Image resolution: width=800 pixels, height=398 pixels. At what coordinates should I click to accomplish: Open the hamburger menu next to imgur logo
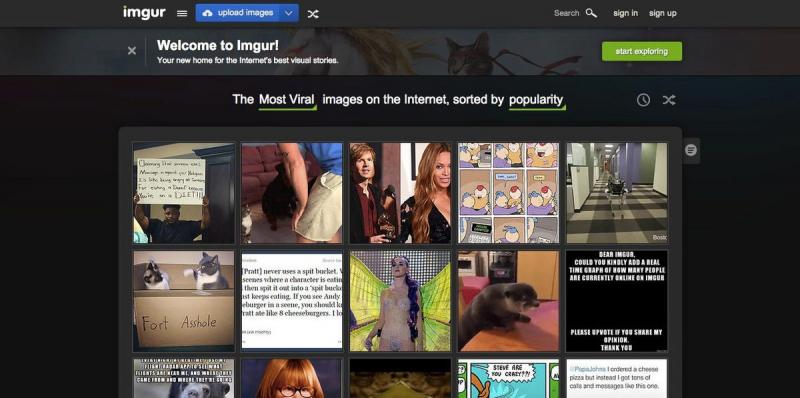[x=182, y=13]
